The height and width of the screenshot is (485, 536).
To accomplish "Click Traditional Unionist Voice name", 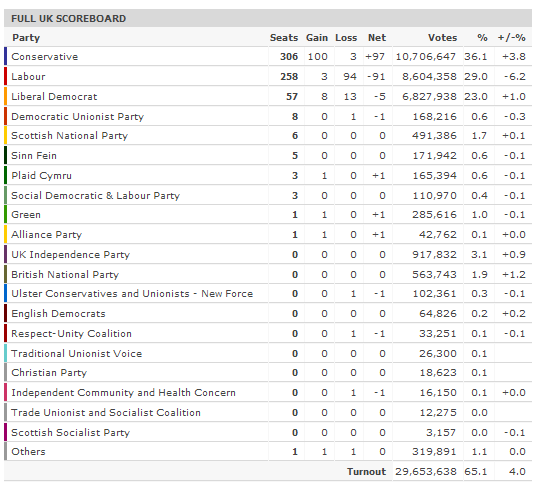I will tap(77, 353).
